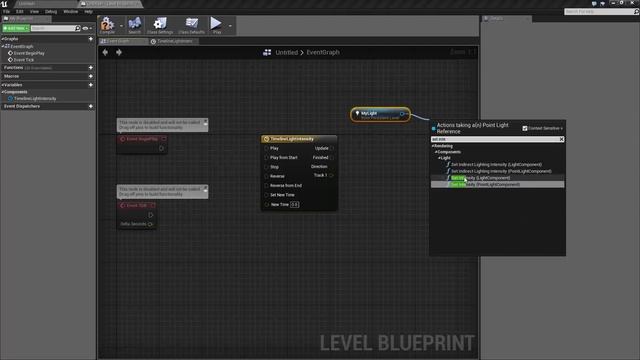Click the Play from Start input pin
The width and height of the screenshot is (640, 360).
pos(267,158)
